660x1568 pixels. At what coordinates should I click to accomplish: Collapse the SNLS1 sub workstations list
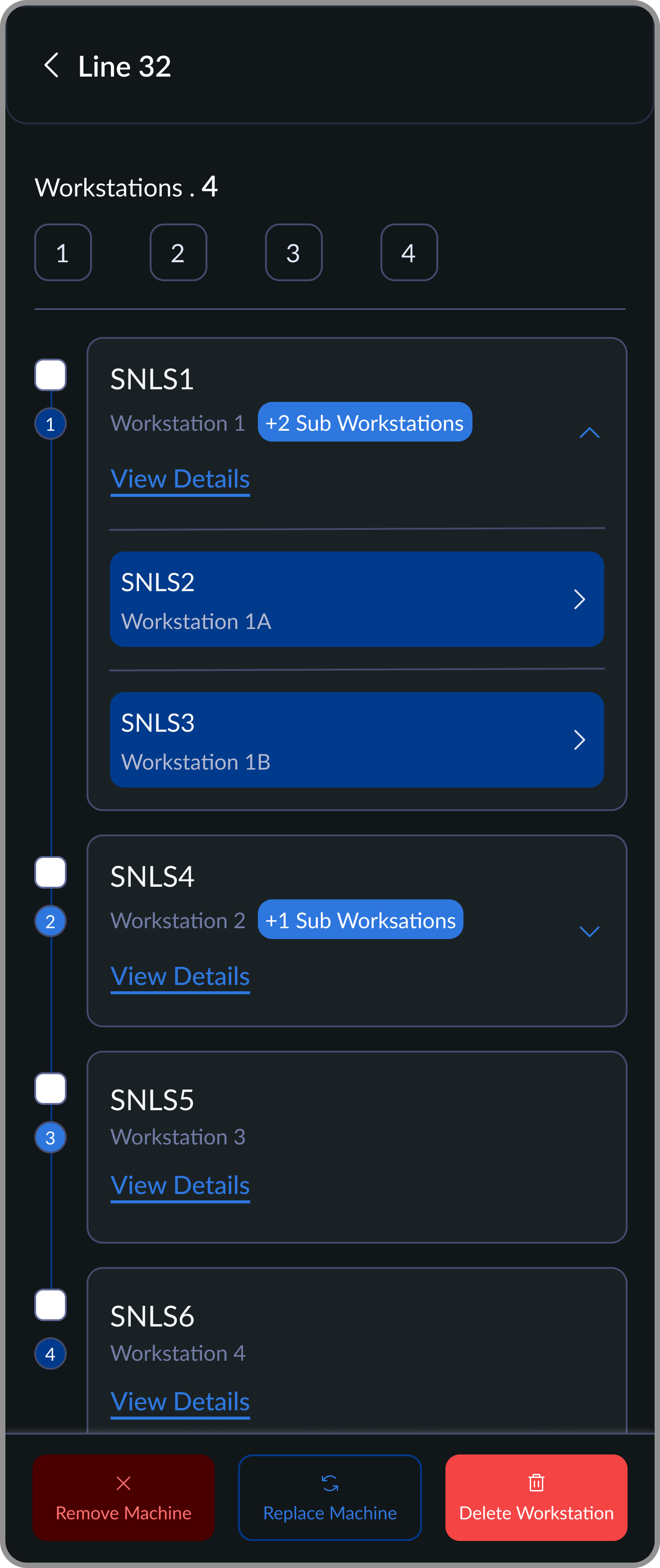point(589,433)
